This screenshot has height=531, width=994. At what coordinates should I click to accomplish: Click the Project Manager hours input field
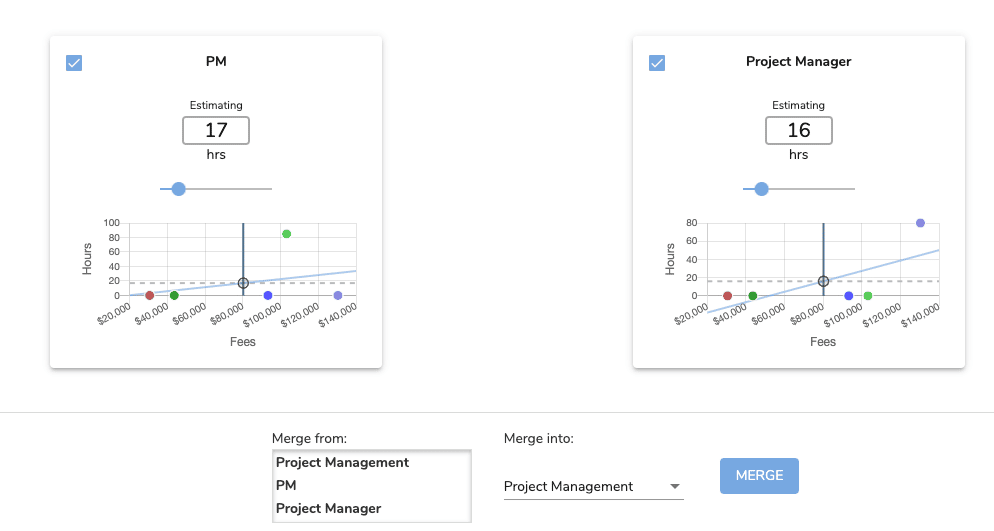[798, 130]
